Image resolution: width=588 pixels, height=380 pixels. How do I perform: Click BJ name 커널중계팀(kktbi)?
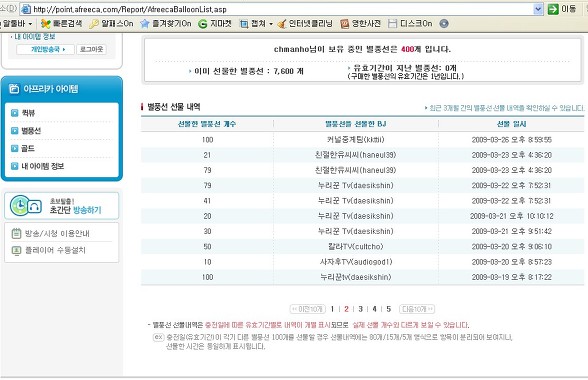tap(356, 140)
